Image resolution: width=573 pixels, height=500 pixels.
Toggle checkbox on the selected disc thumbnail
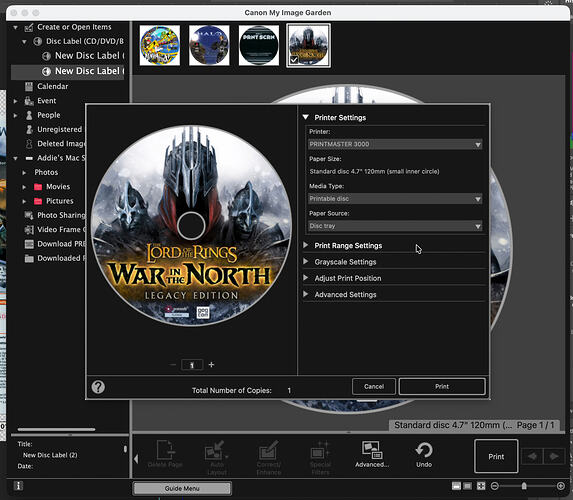click(294, 60)
